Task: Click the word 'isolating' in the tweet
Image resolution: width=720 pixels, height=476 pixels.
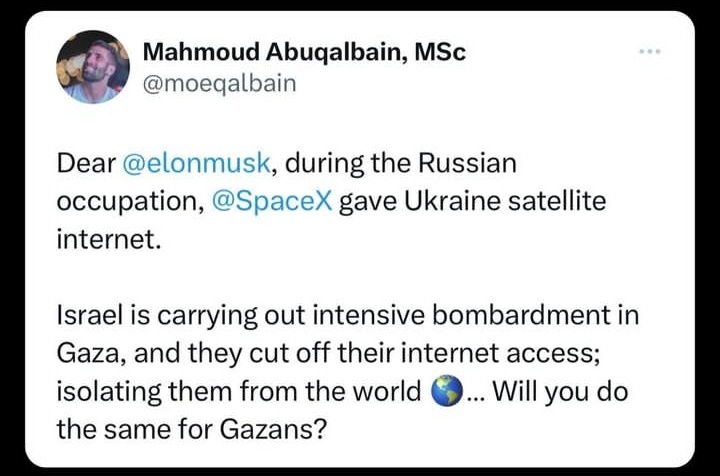Action: (x=109, y=392)
